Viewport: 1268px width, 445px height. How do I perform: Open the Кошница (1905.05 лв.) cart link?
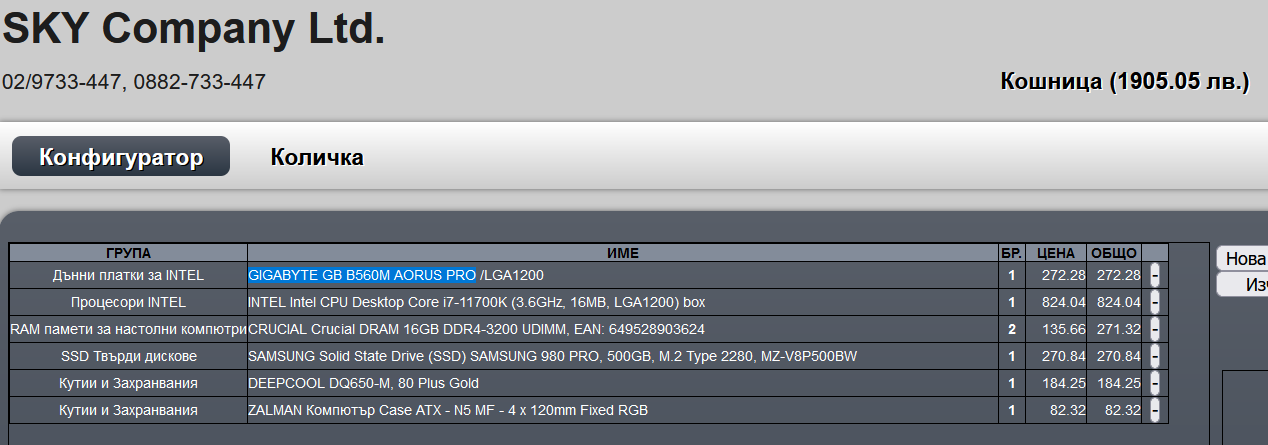tap(1125, 82)
